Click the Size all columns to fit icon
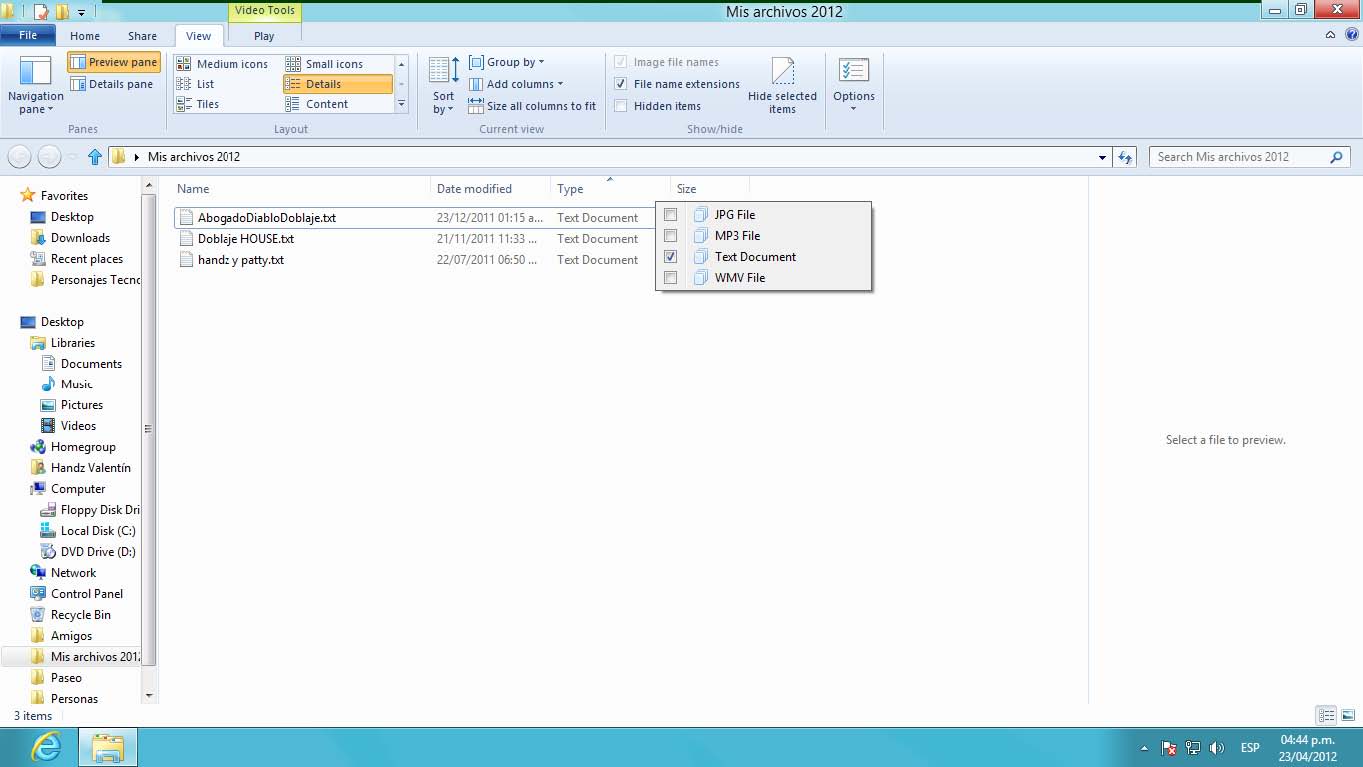Viewport: 1363px width, 767px height. tap(476, 106)
